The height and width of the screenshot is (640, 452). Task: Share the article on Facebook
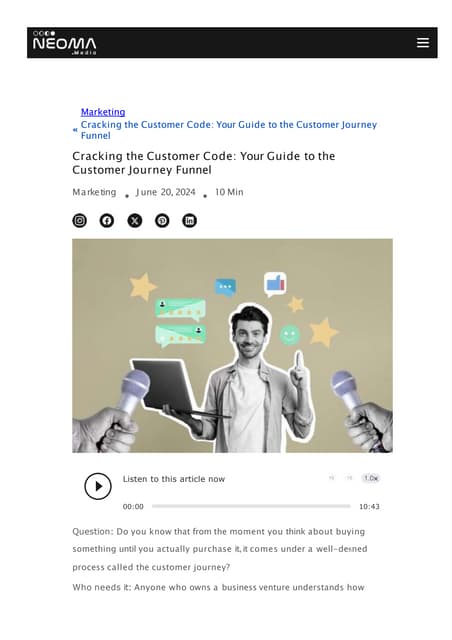tap(107, 221)
